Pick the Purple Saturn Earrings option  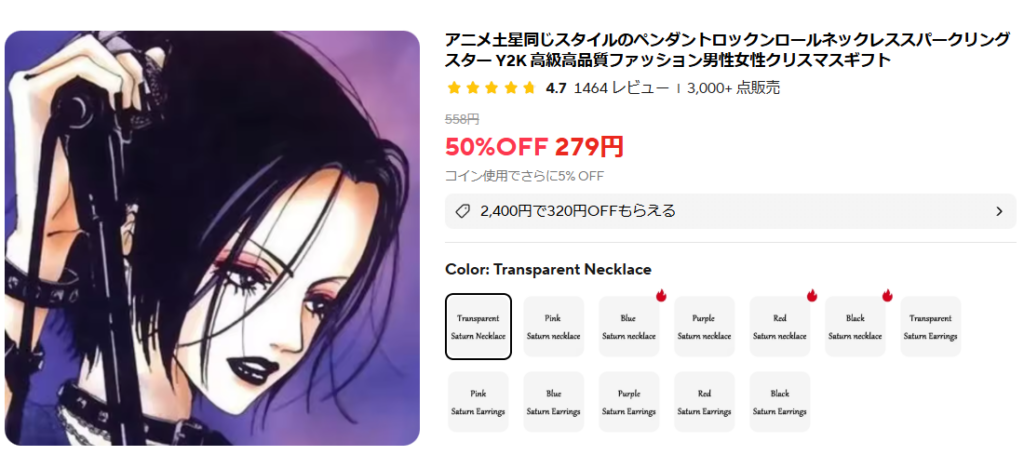[x=629, y=401]
